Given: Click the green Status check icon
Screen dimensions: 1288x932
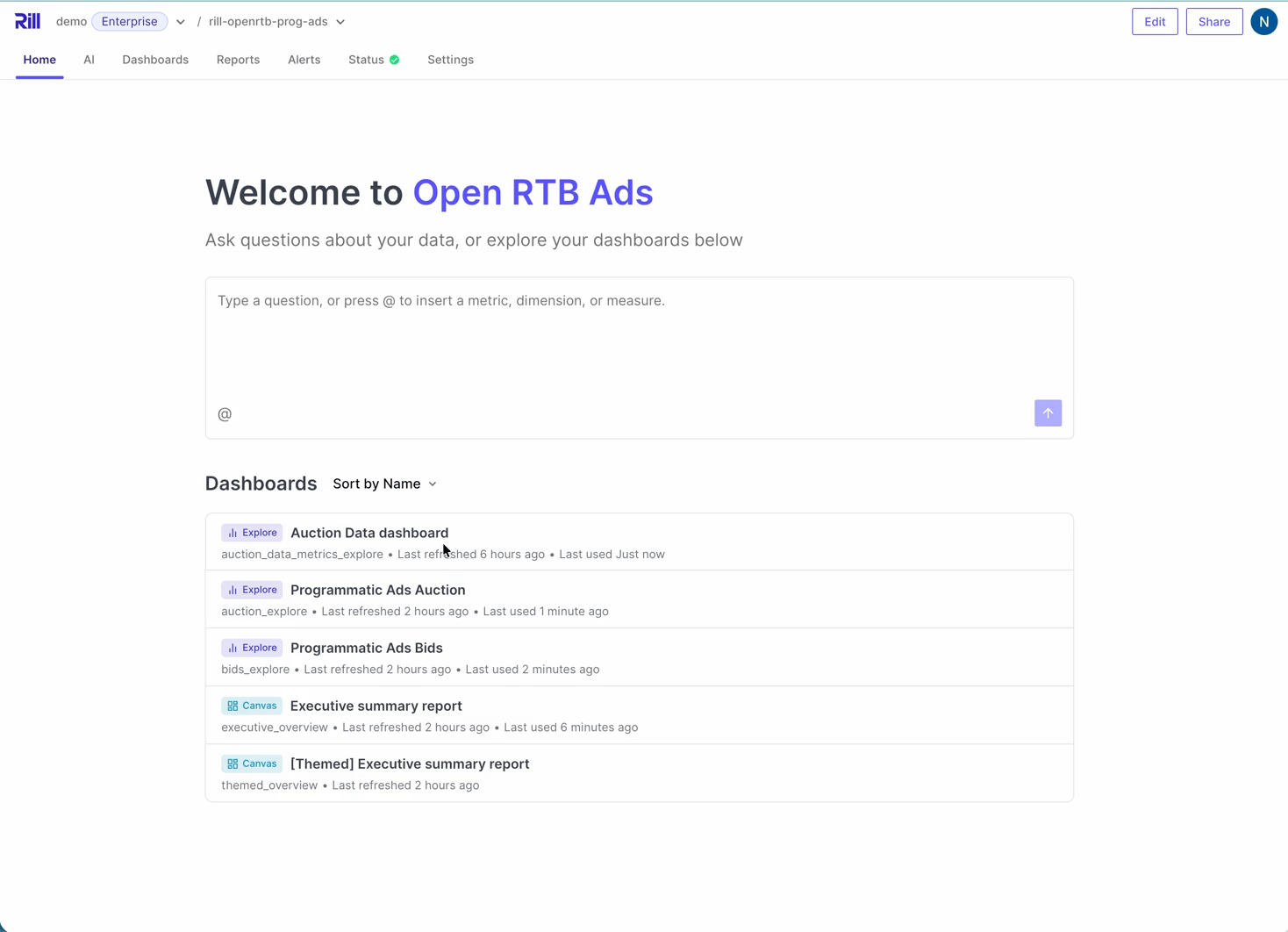Looking at the screenshot, I should click(x=395, y=60).
